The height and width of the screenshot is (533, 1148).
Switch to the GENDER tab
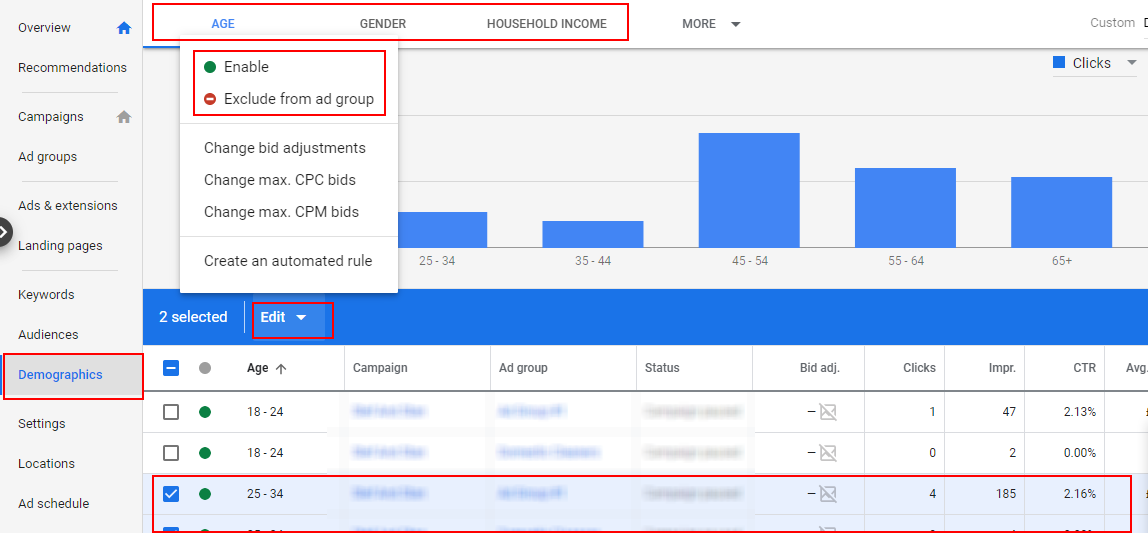click(x=382, y=23)
